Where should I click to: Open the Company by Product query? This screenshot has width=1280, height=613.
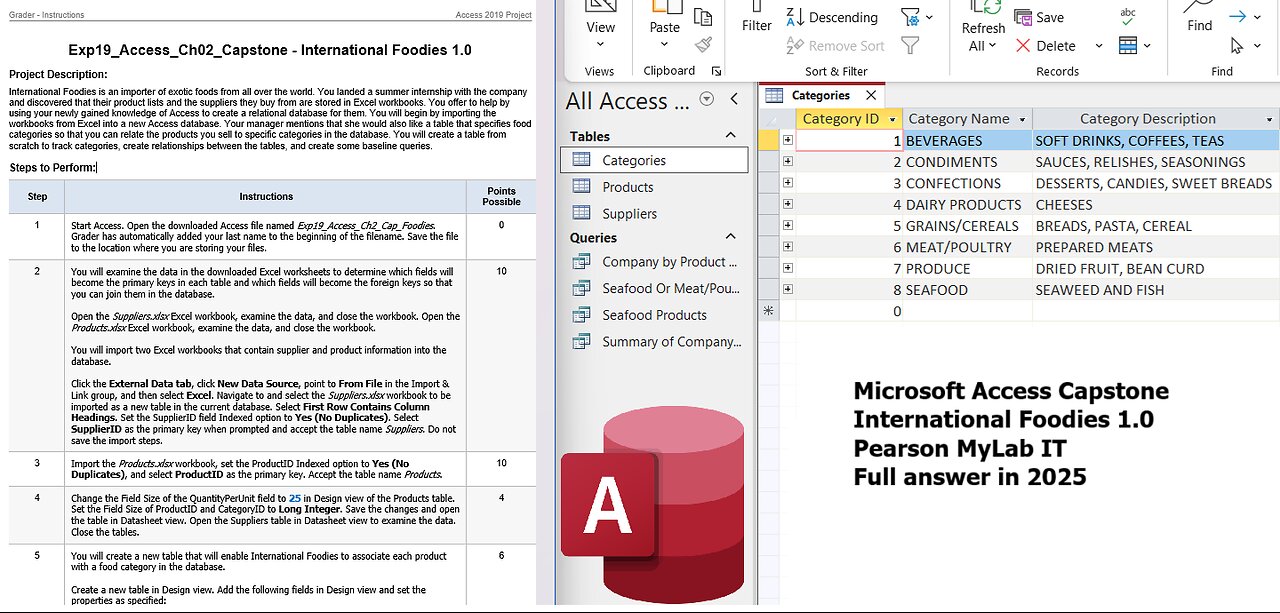(x=655, y=262)
